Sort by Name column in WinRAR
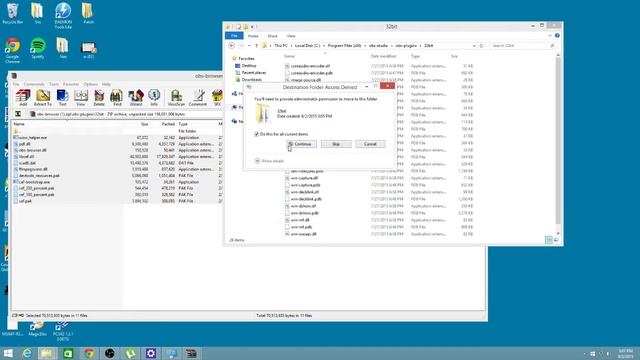640x360 pixels. tap(19, 124)
